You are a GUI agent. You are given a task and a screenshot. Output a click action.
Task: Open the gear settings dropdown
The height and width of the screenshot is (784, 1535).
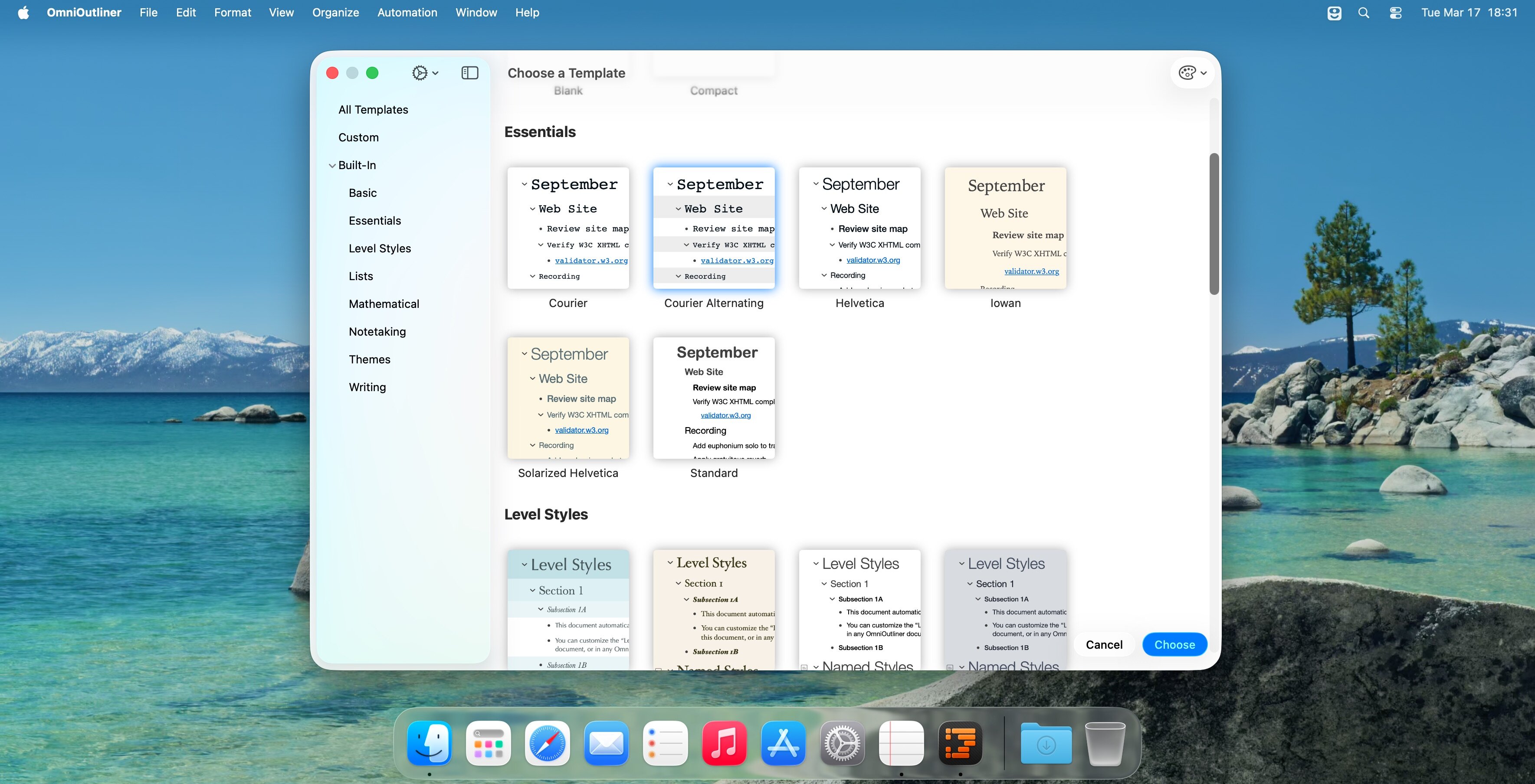[x=425, y=73]
